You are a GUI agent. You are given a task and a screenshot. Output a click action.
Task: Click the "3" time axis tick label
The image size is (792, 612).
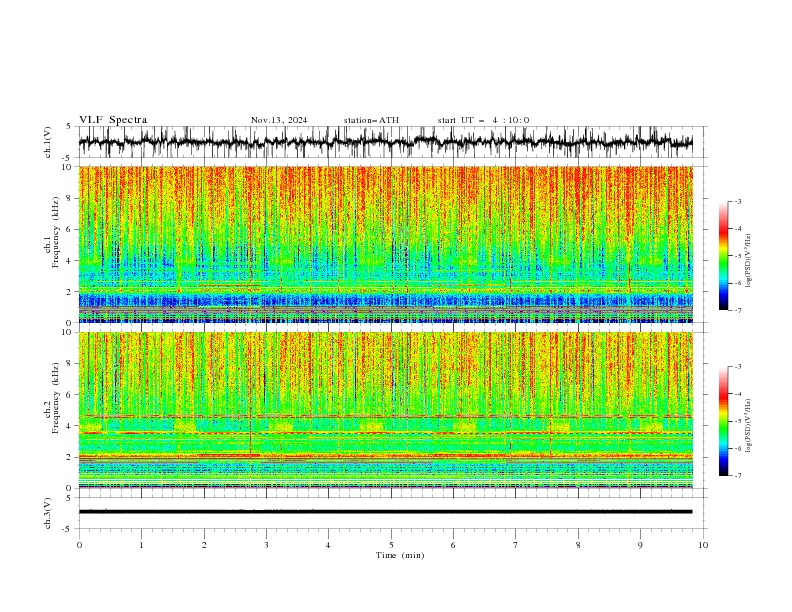[266, 545]
